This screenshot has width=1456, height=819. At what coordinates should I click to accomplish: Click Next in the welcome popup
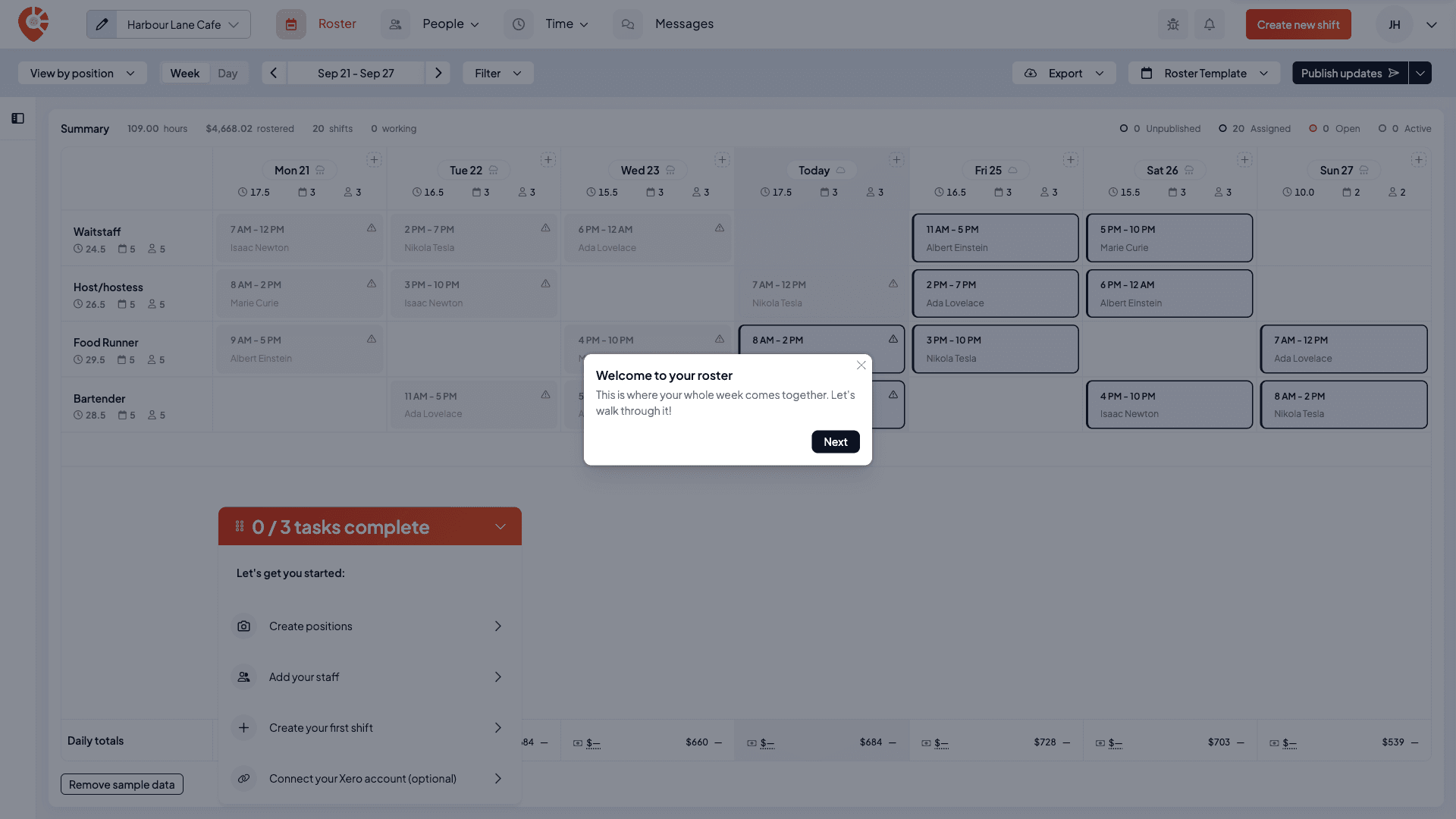coord(836,442)
